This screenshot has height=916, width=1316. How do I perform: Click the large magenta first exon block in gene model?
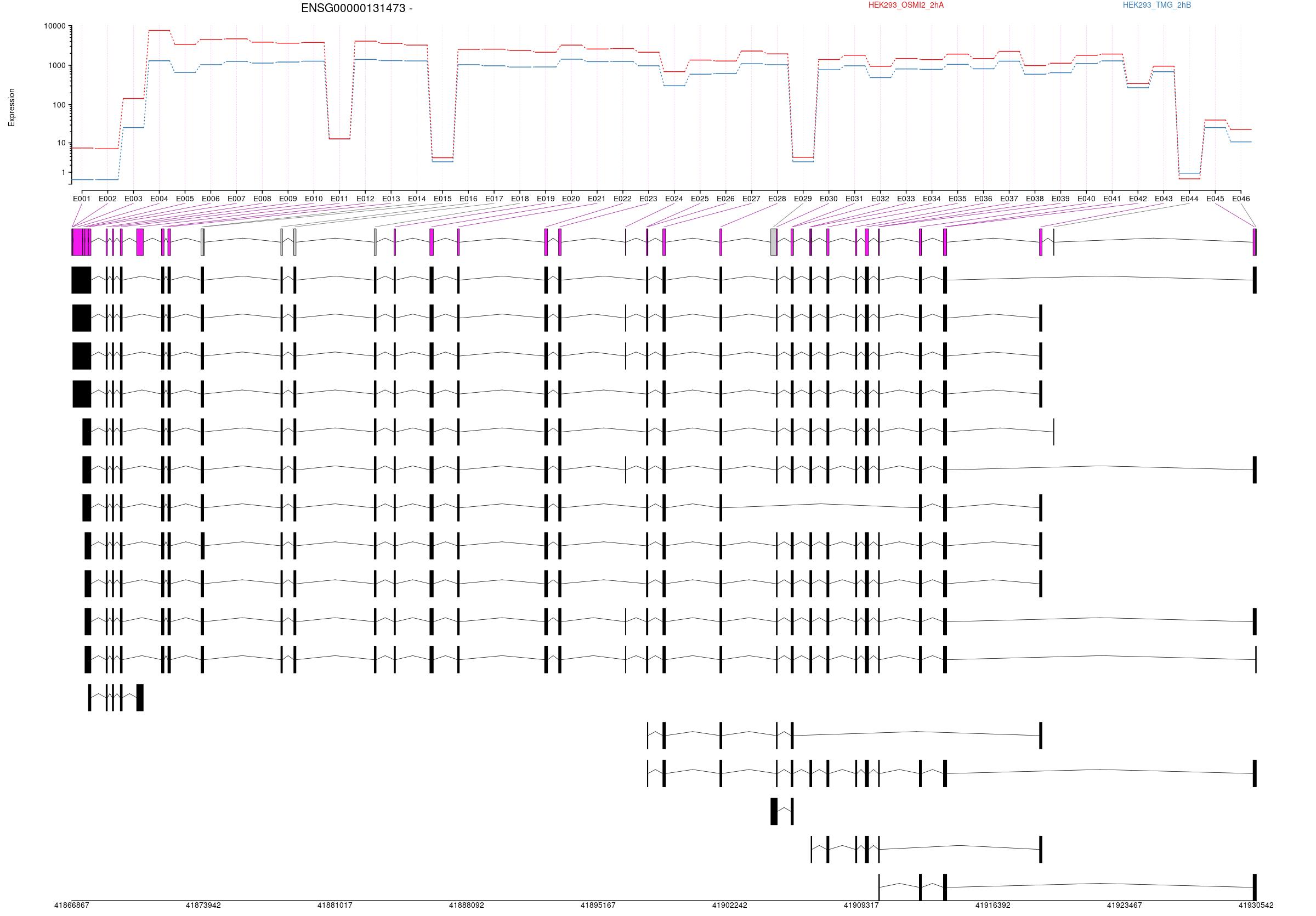click(77, 242)
